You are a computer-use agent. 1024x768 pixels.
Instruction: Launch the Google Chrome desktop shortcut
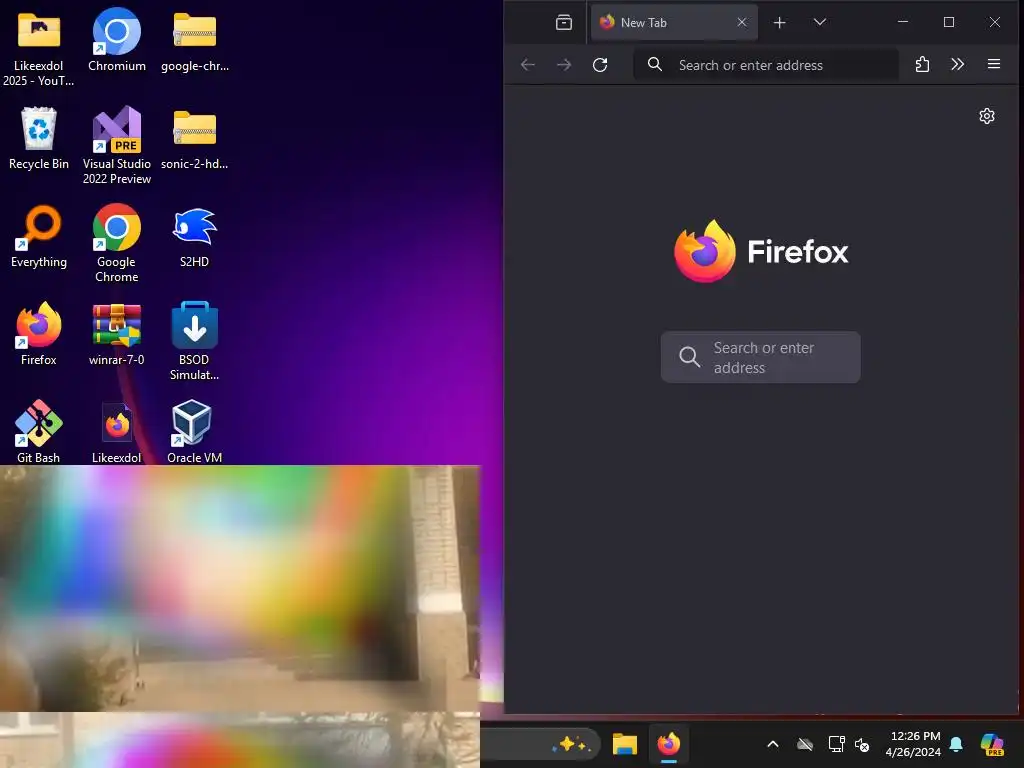(117, 244)
